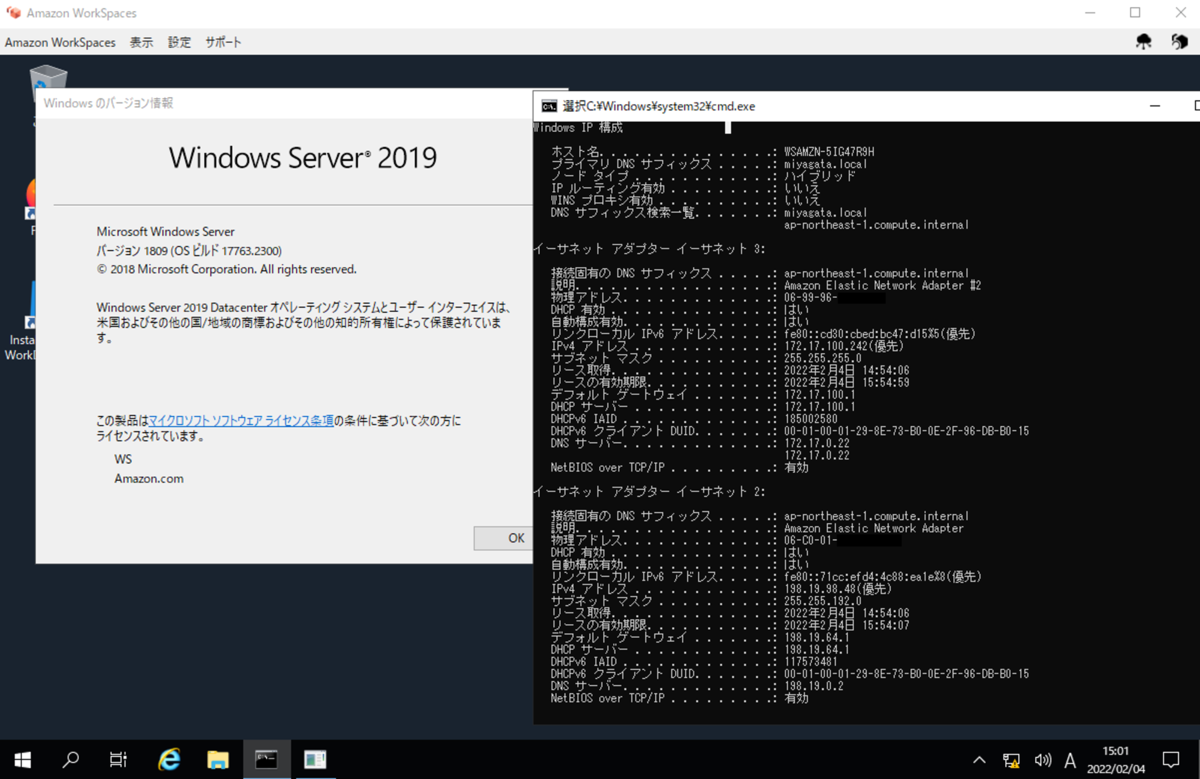Viewport: 1200px width, 779px height.
Task: Click the cmd.exe title bar icon
Action: tap(549, 105)
